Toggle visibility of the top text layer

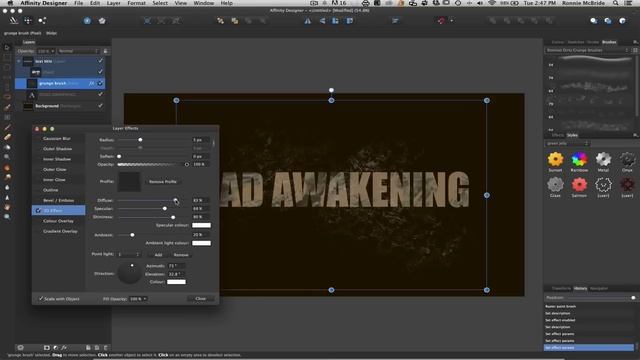[x=100, y=61]
